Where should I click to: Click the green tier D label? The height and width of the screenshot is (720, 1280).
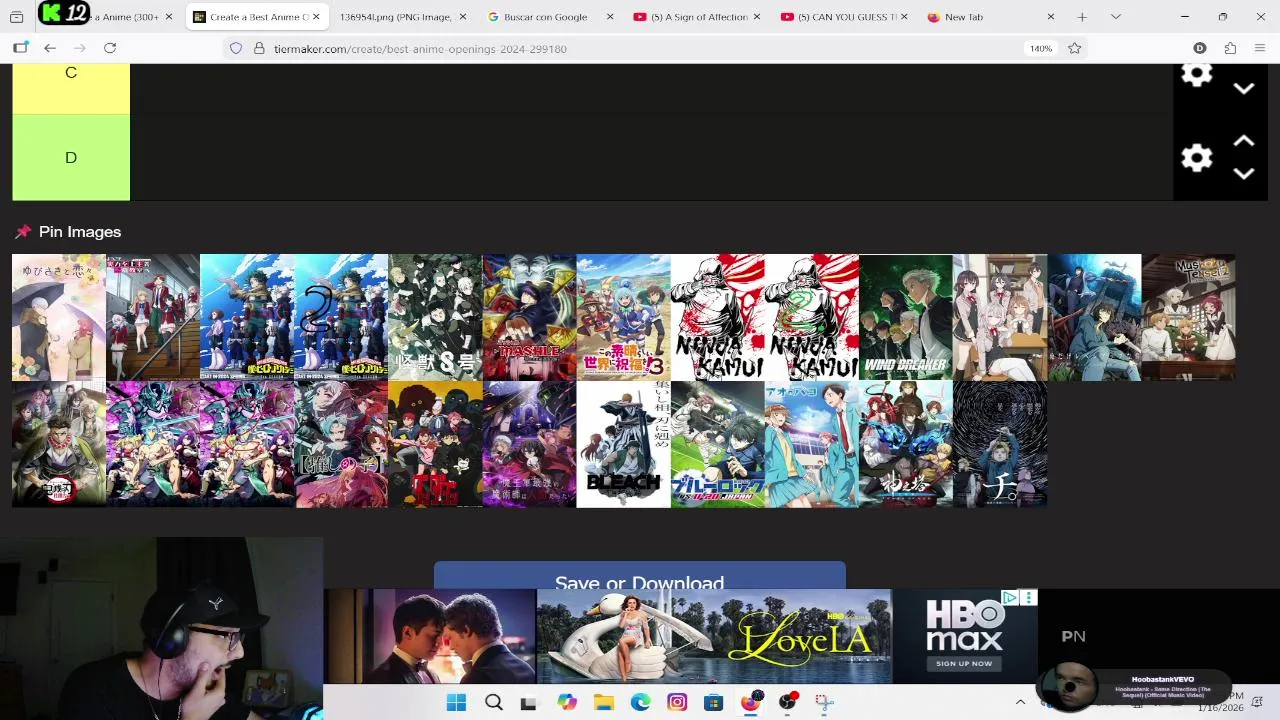[x=71, y=158]
